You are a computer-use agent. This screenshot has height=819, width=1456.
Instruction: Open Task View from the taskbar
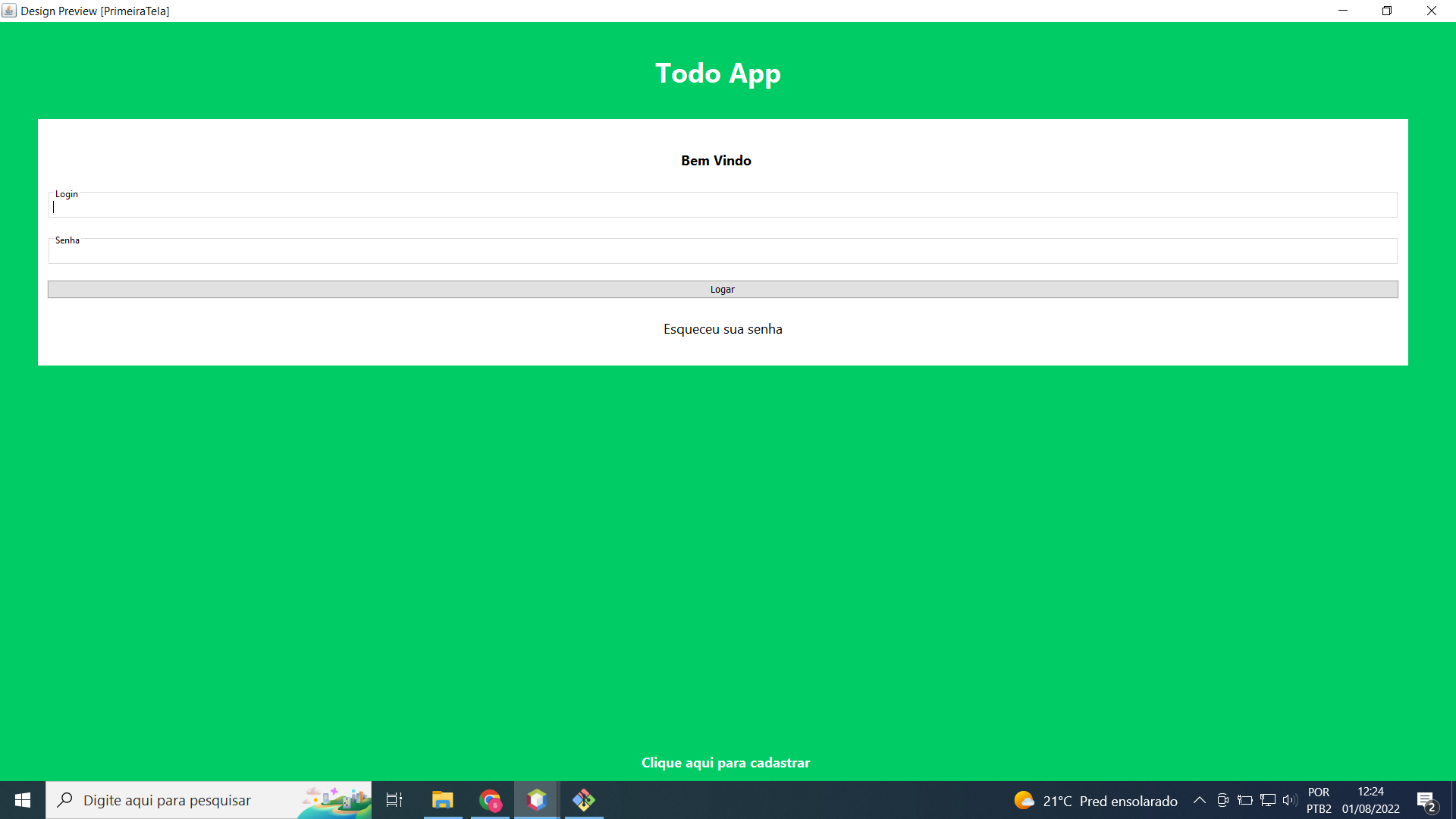pos(394,800)
